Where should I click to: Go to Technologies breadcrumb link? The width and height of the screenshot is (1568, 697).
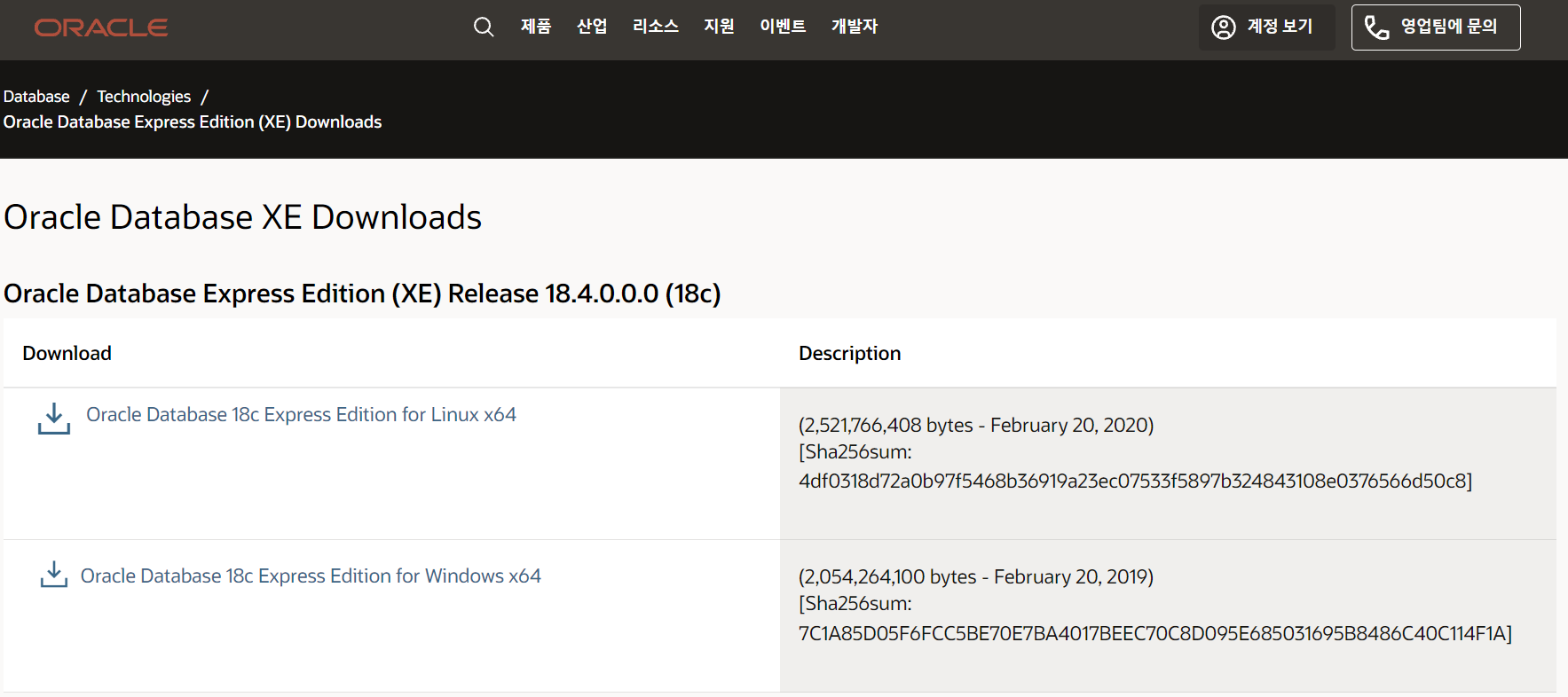144,97
